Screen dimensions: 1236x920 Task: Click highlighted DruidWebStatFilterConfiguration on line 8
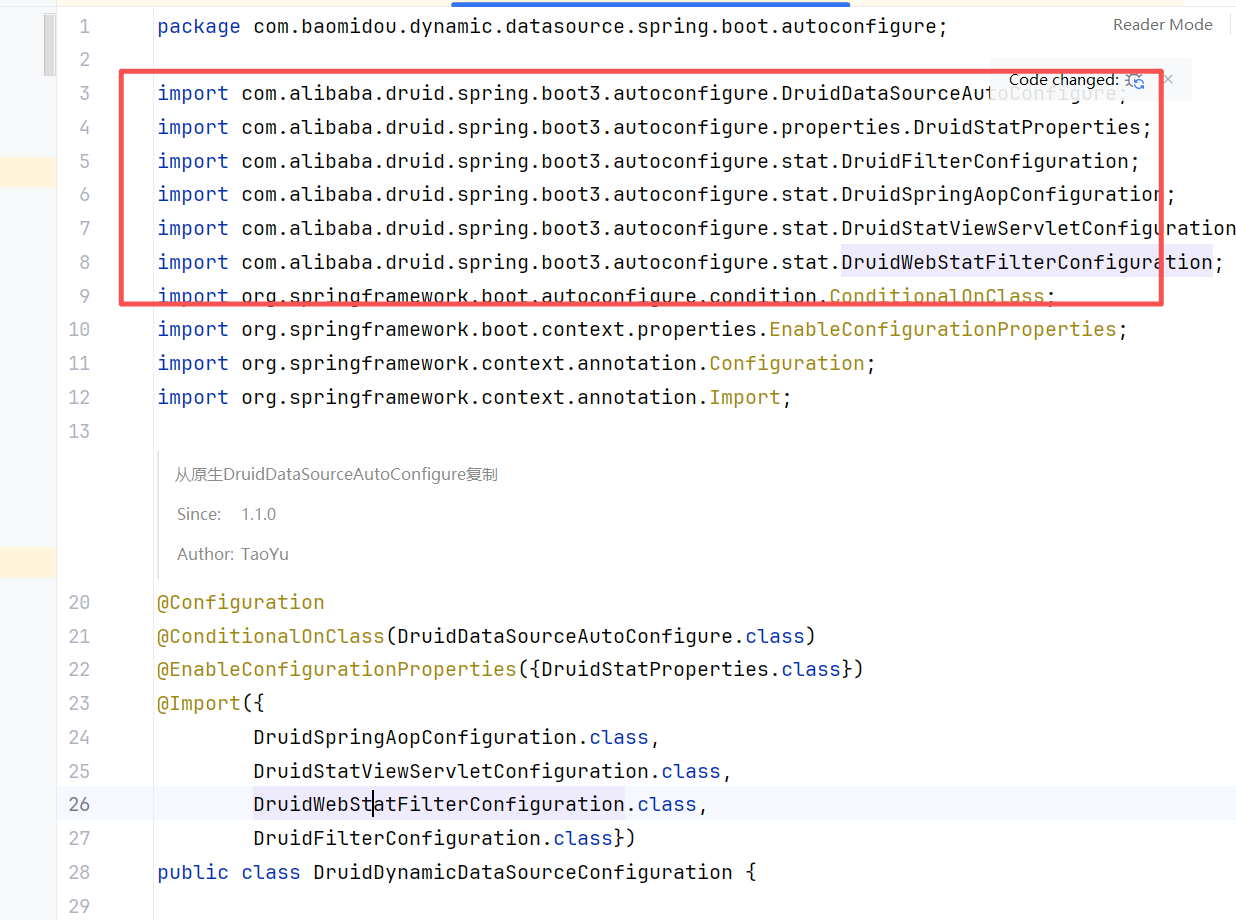1027,262
